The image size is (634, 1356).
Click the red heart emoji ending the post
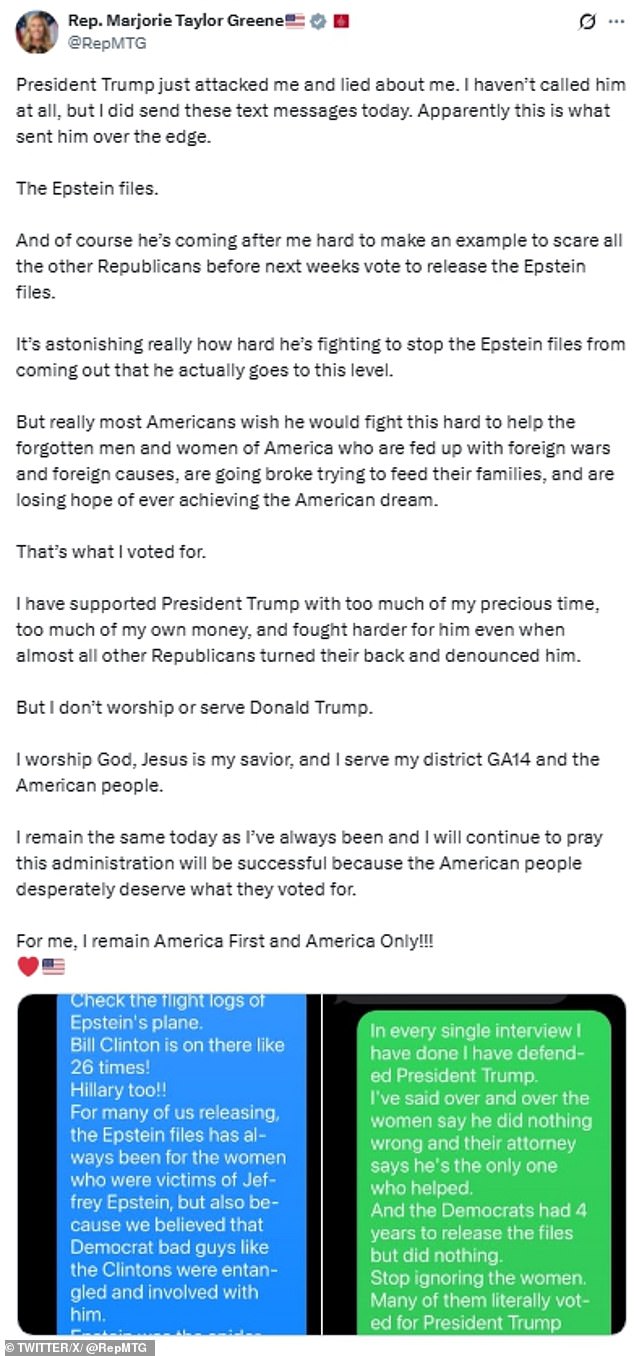[x=27, y=966]
